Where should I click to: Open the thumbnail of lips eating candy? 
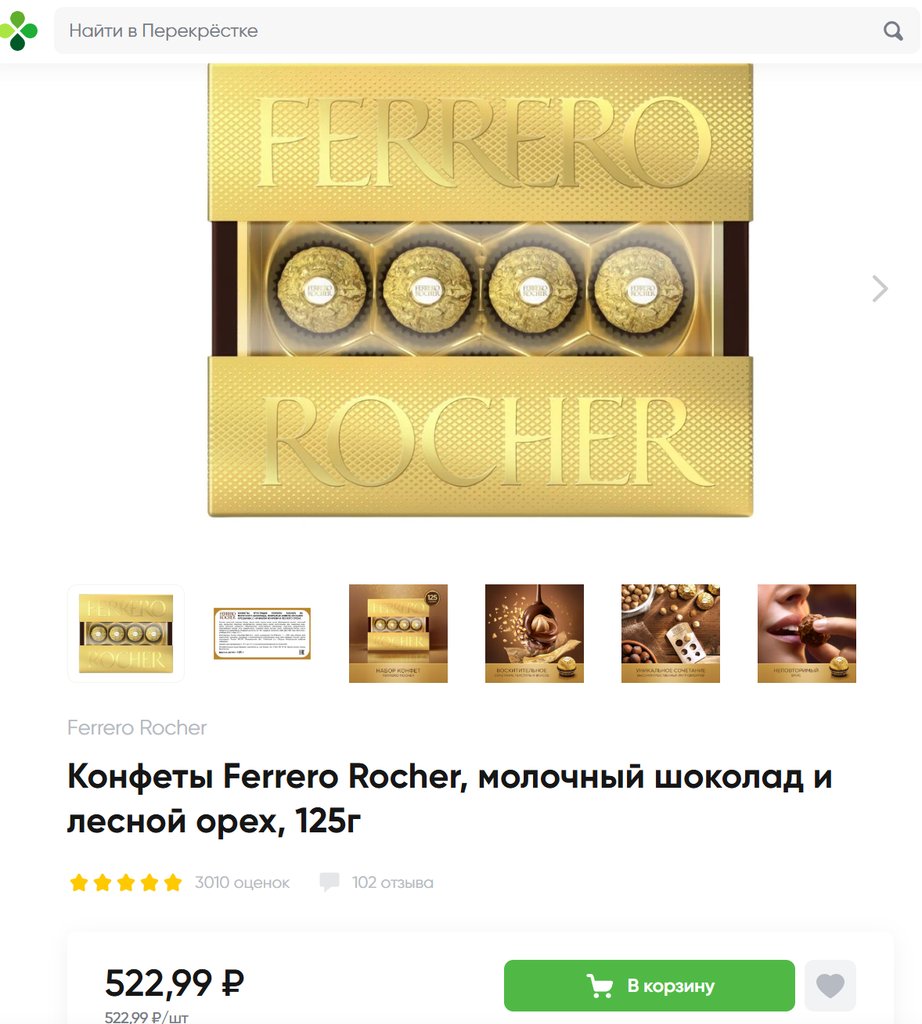(x=806, y=633)
